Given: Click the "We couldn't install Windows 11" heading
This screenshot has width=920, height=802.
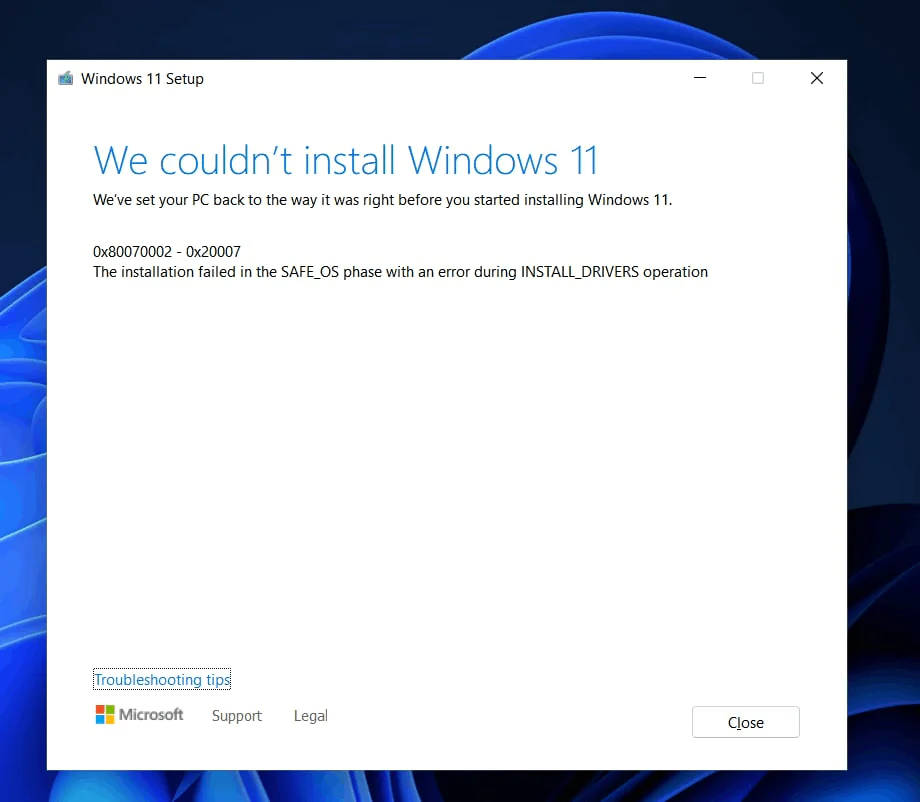Looking at the screenshot, I should click(345, 160).
